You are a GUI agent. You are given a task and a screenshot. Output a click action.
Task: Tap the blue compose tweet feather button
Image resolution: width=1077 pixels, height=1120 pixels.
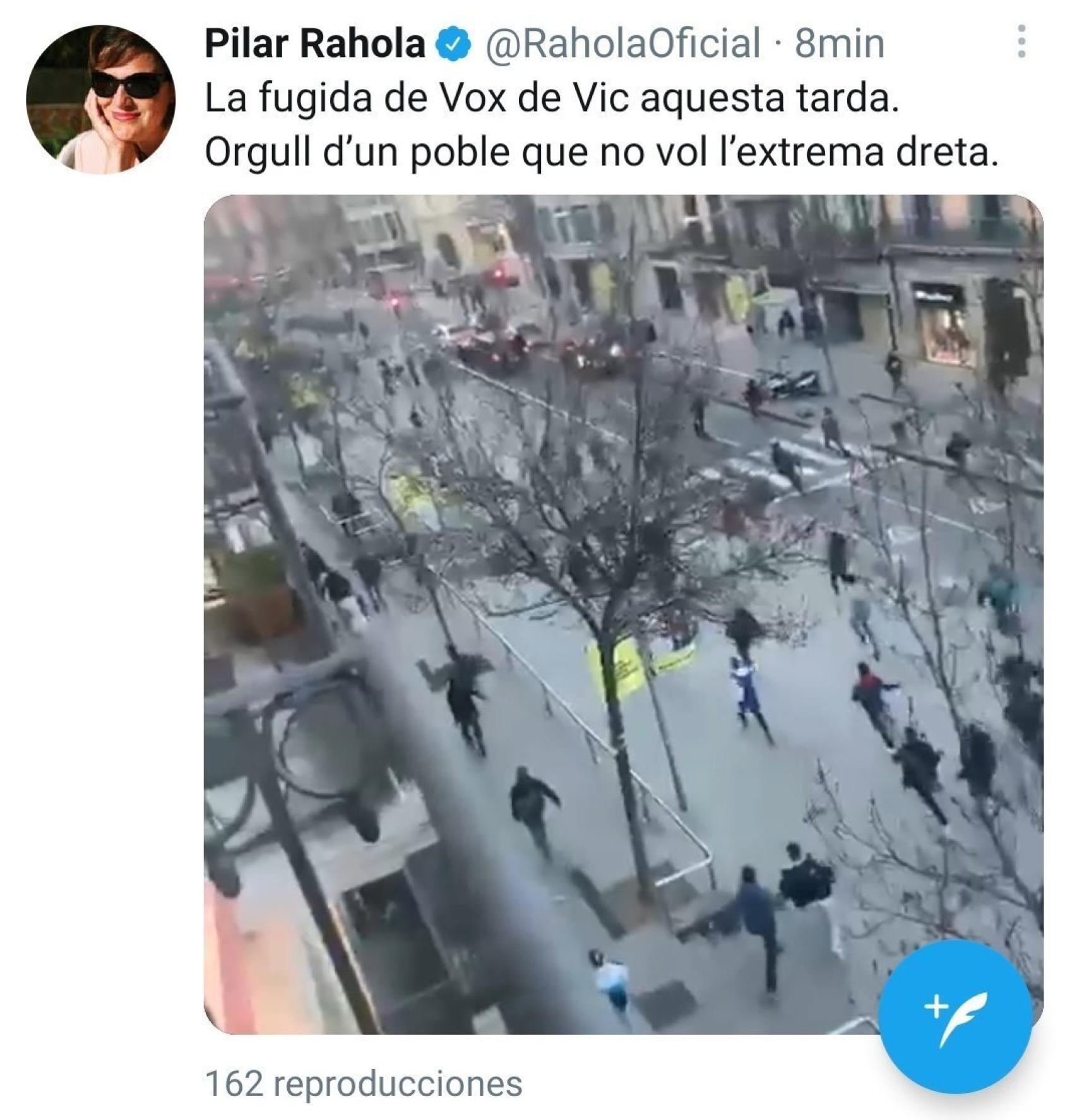(x=956, y=1016)
